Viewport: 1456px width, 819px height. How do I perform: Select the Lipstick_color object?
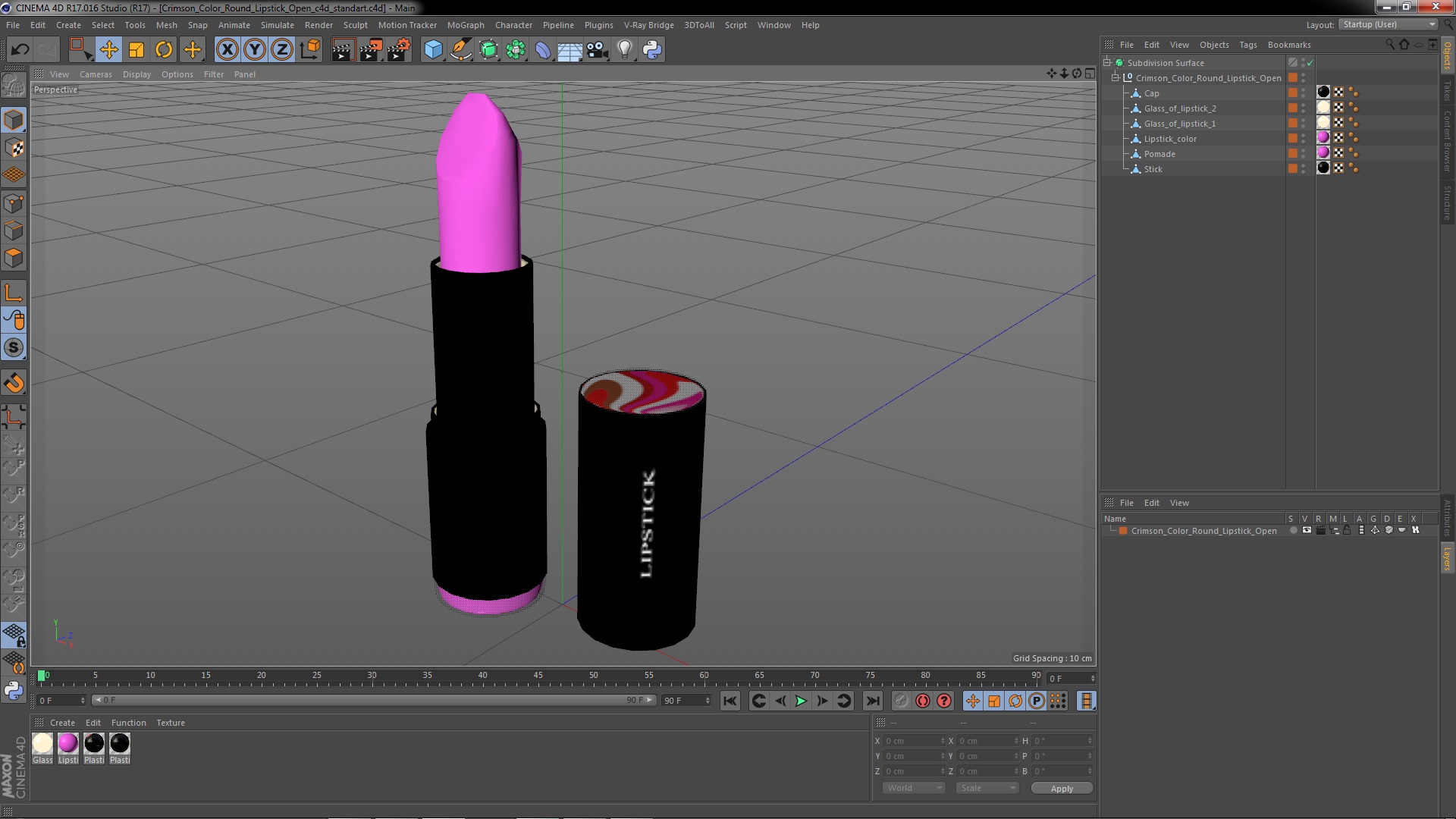(x=1170, y=139)
